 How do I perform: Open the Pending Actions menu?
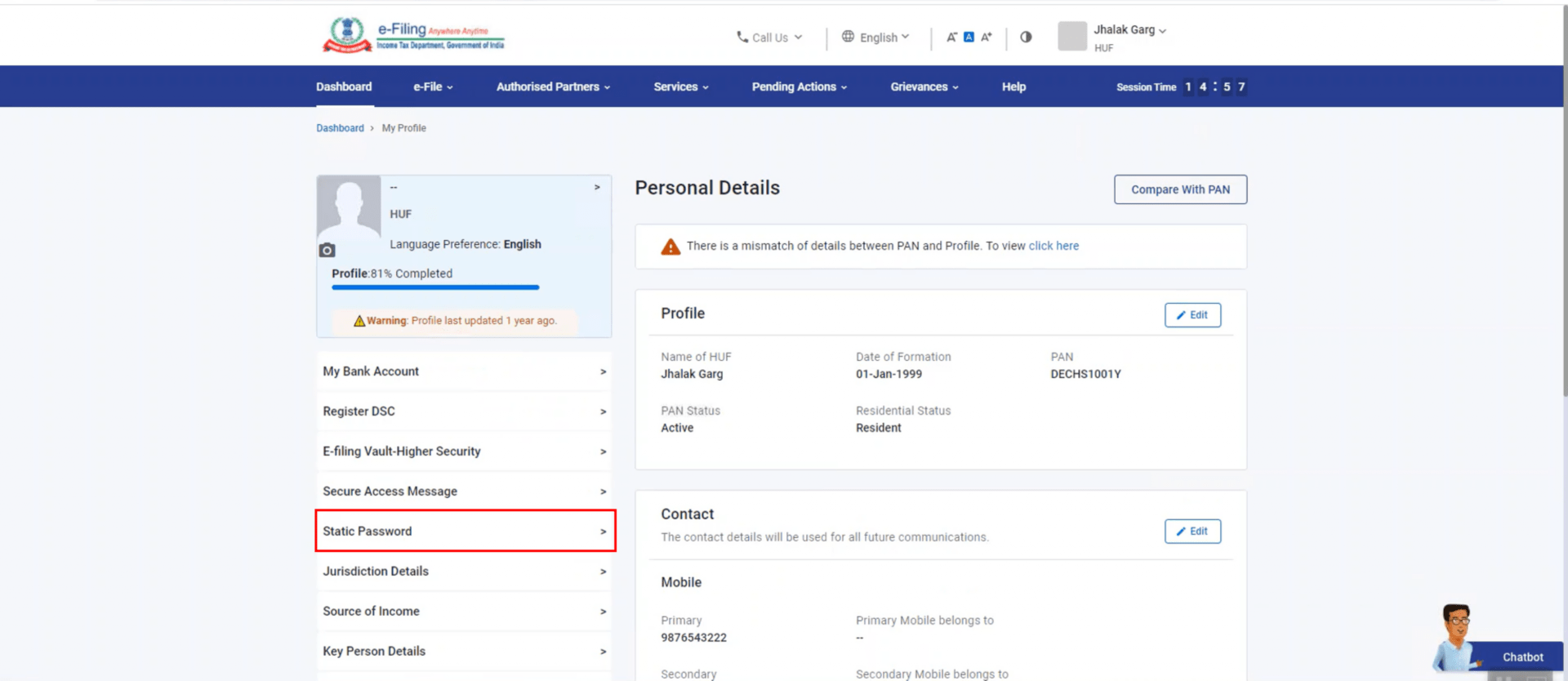pyautogui.click(x=799, y=87)
